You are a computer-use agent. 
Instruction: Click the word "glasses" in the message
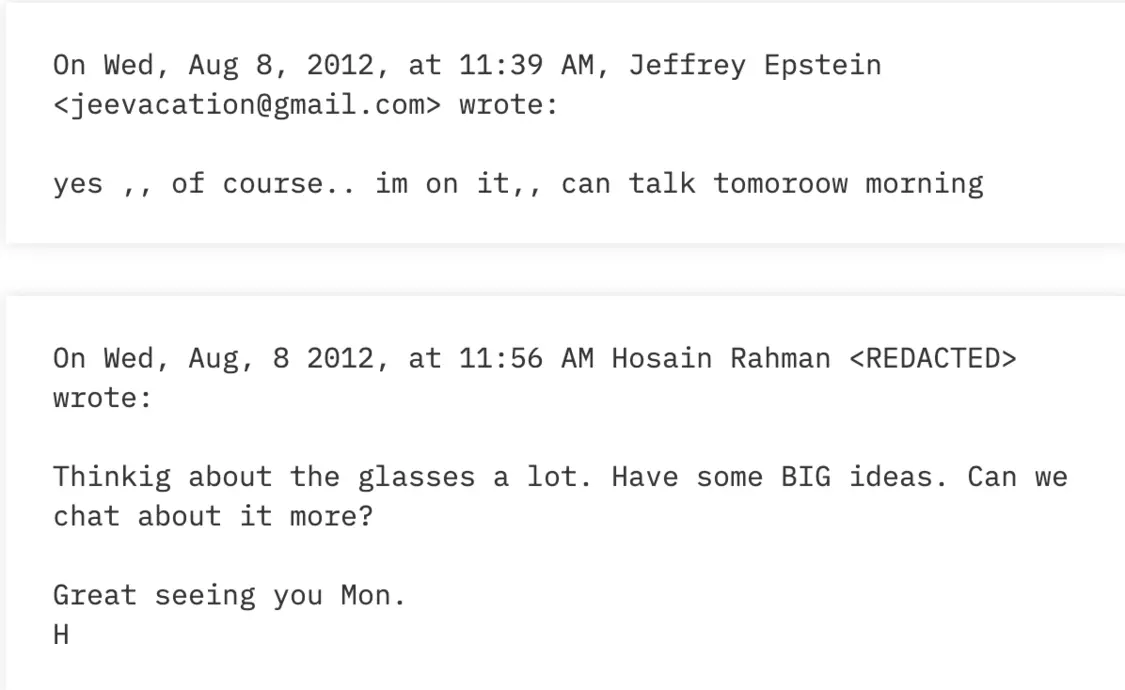(416, 477)
